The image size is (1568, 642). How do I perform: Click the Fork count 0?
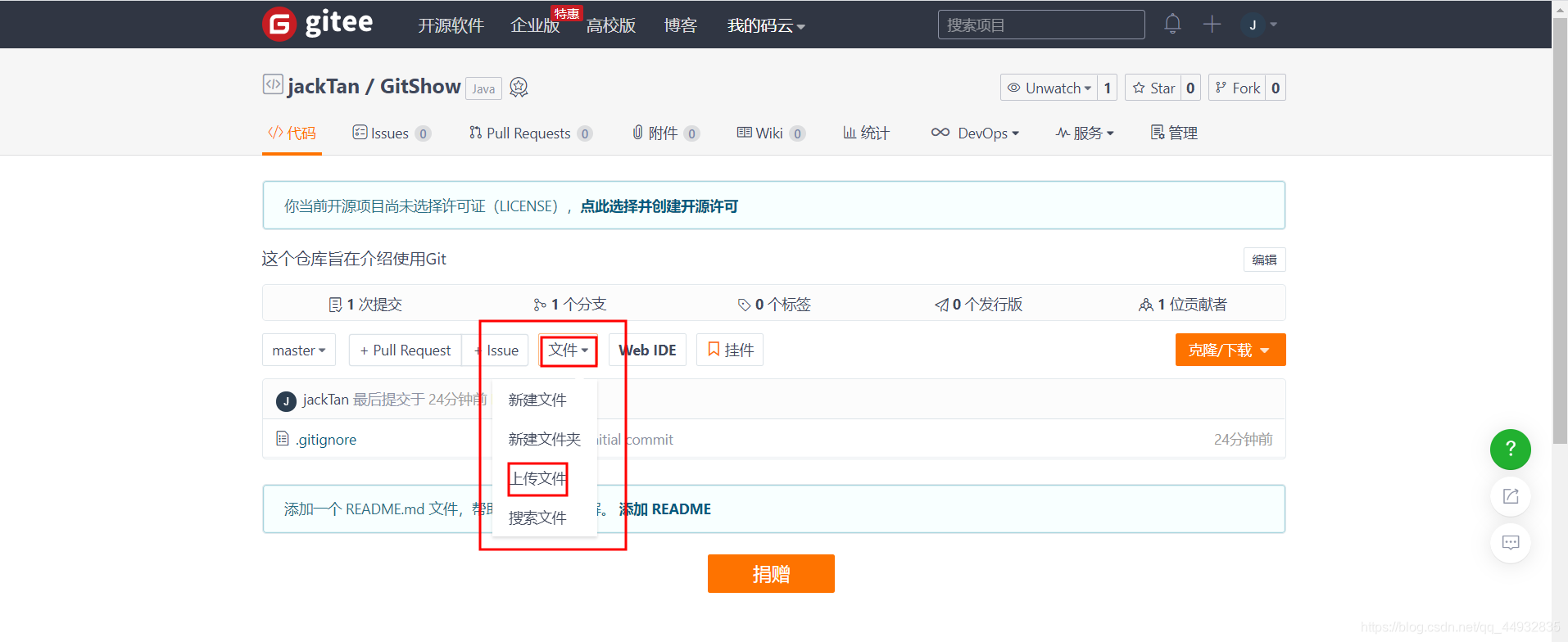click(x=1276, y=88)
